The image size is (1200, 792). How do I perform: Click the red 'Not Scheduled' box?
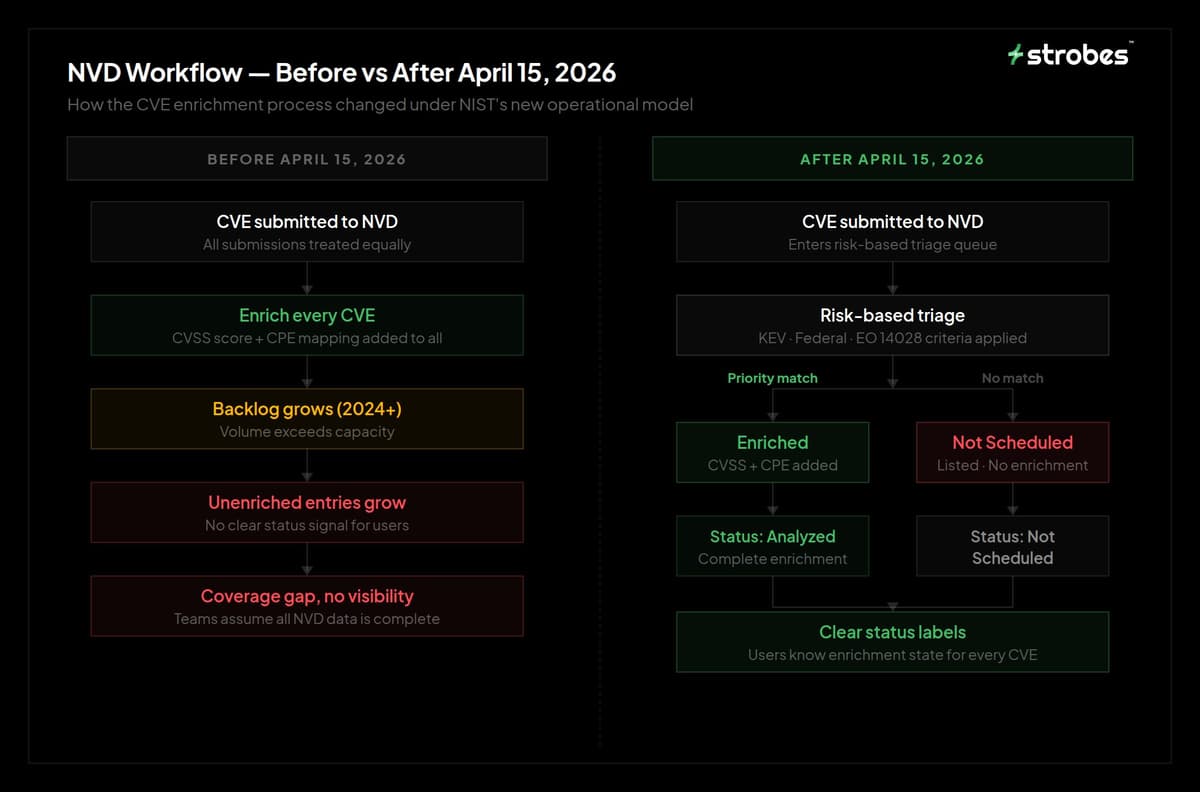1013,452
